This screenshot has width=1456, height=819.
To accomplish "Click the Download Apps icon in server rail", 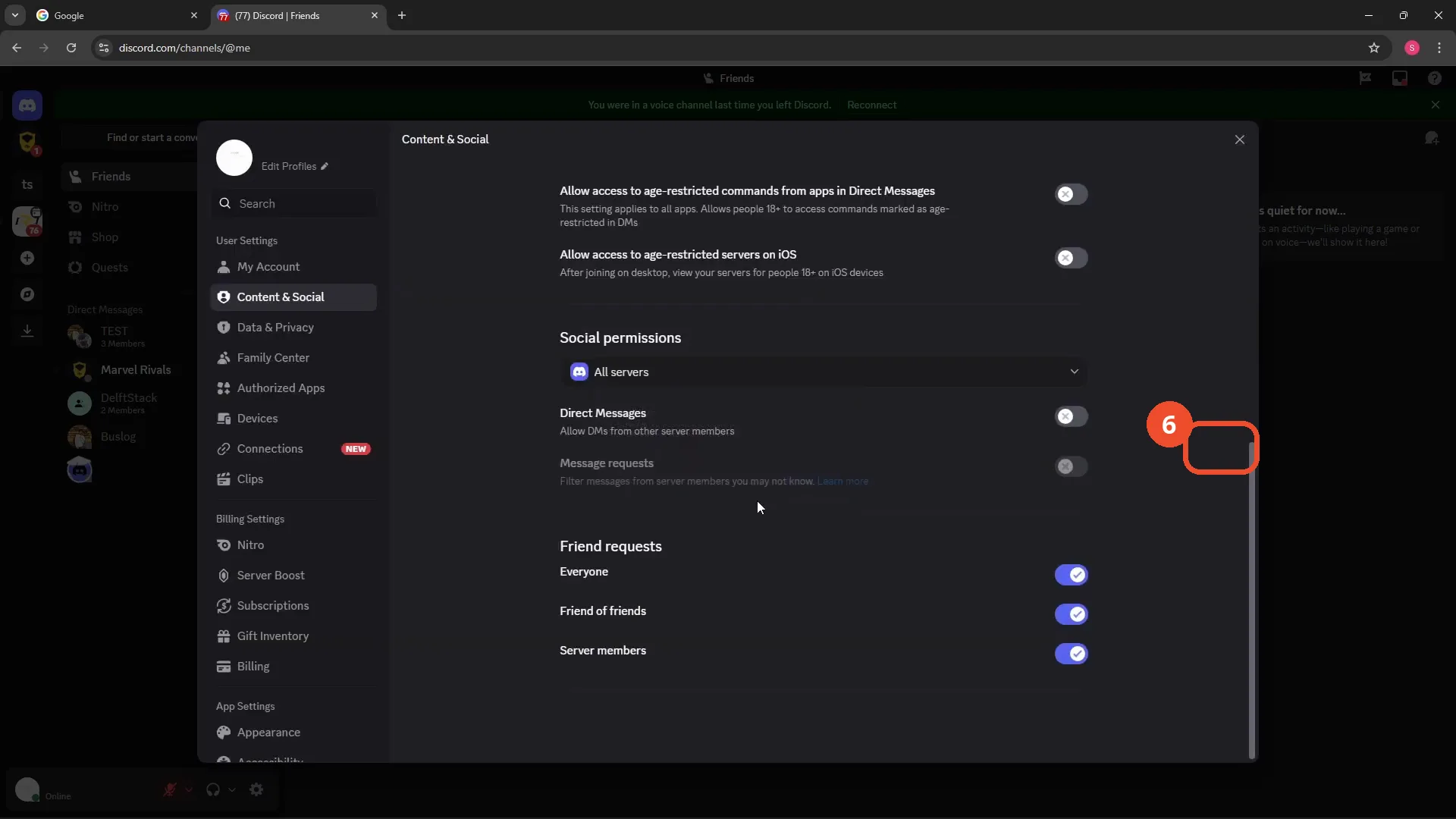I will point(27,331).
